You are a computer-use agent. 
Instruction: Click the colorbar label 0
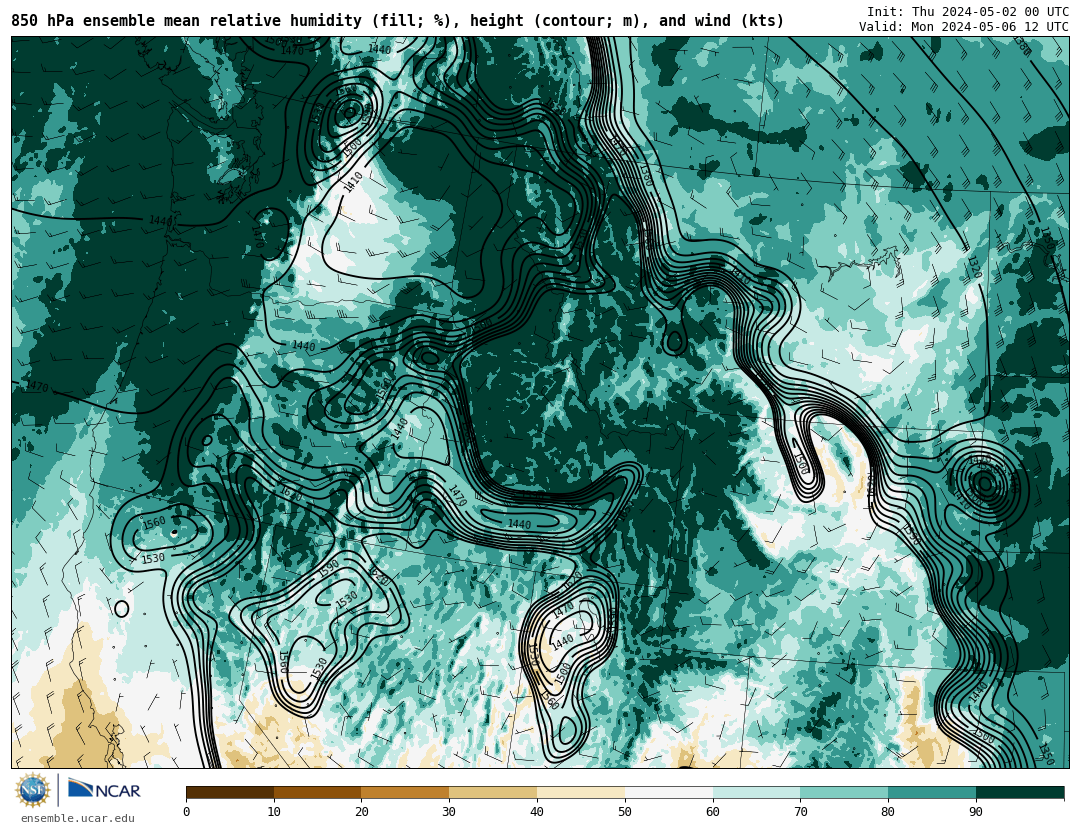(187, 812)
